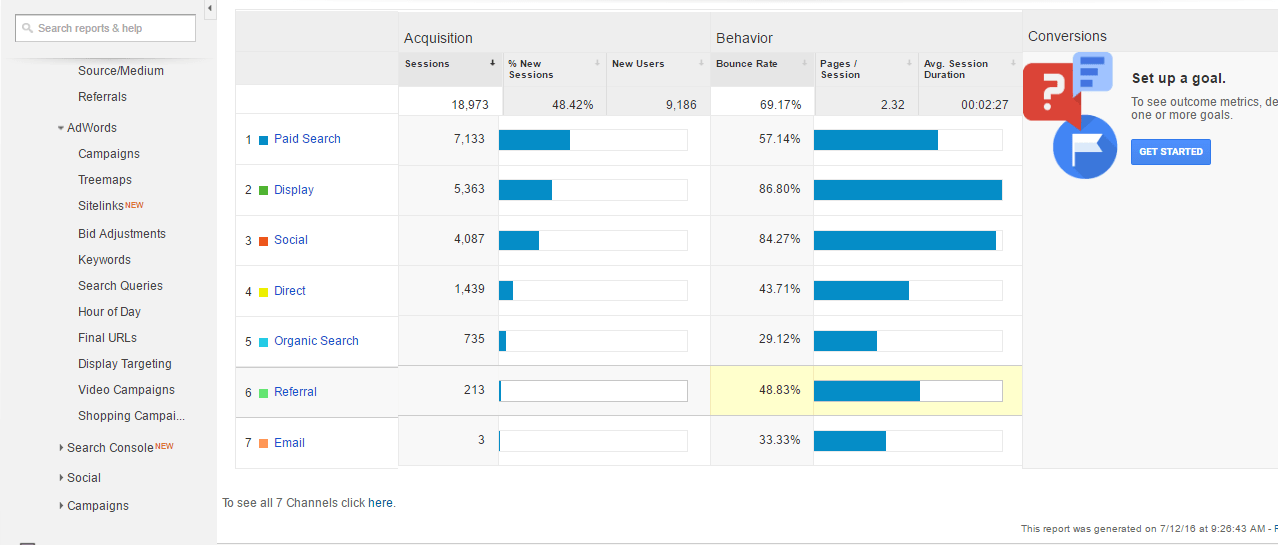
Task: Click the % New Sessions sort arrow
Action: tap(597, 63)
